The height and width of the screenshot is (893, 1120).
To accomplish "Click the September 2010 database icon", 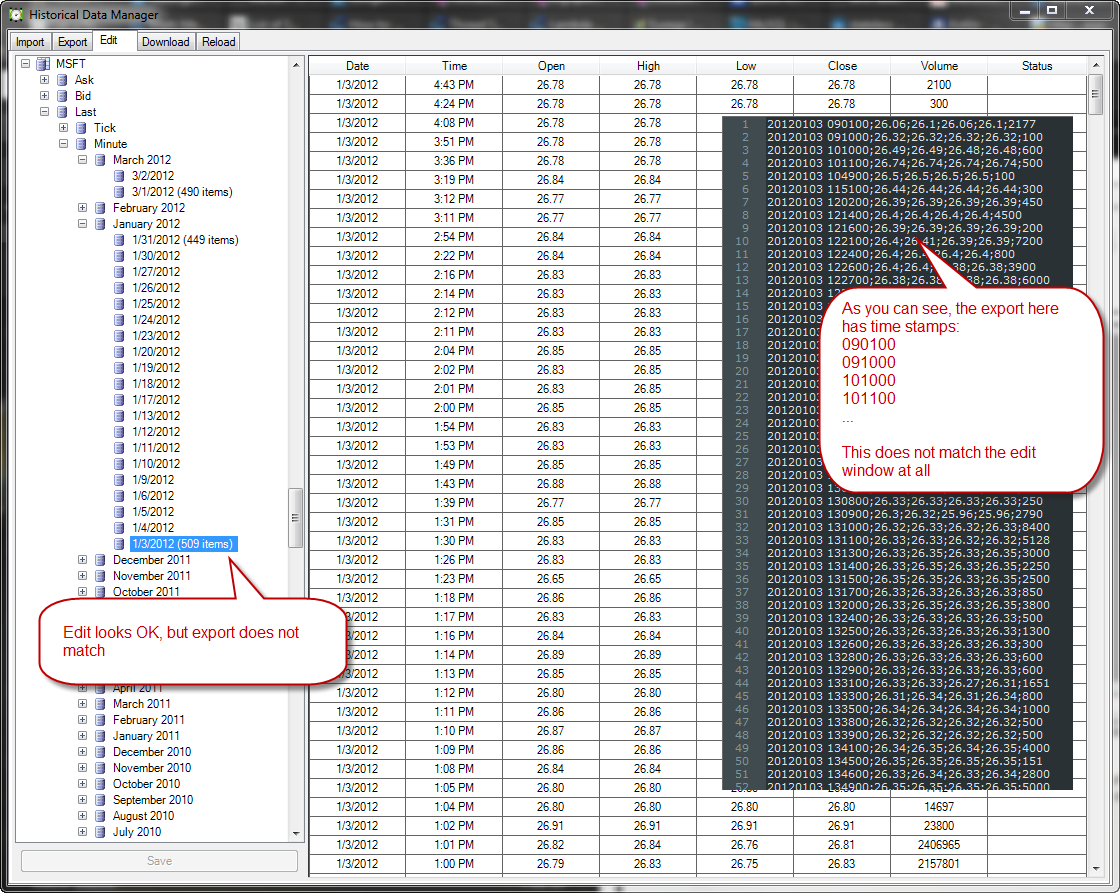I will [101, 799].
